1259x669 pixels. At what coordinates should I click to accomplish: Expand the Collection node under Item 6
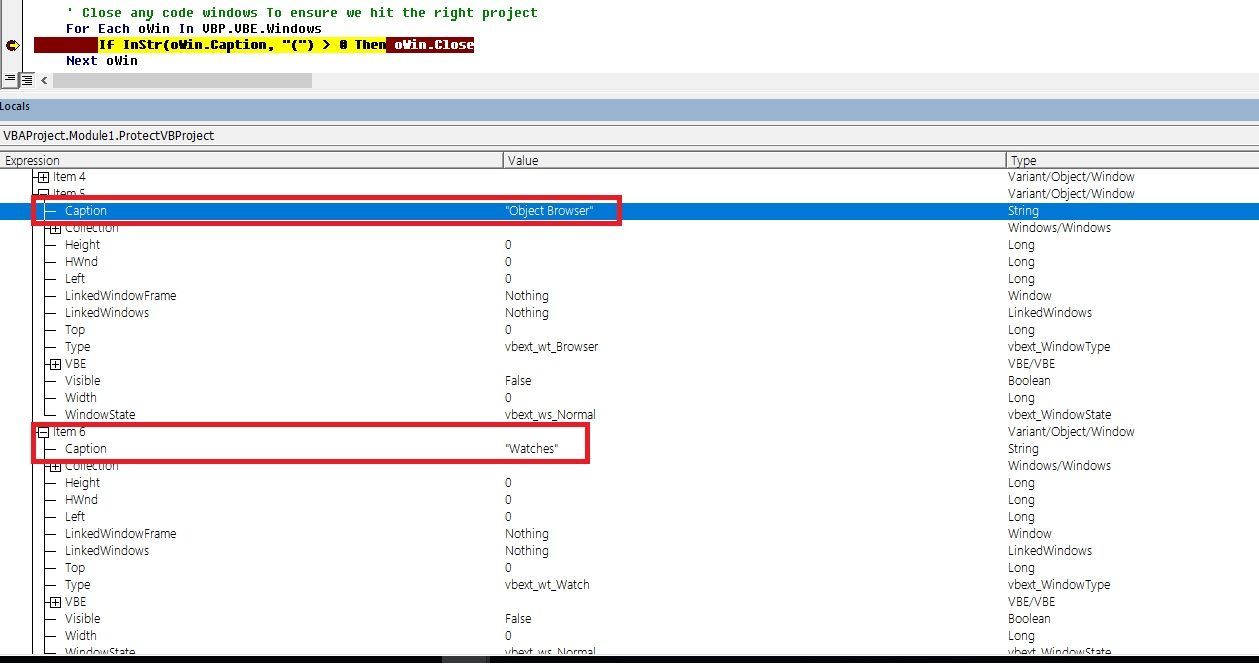click(55, 466)
